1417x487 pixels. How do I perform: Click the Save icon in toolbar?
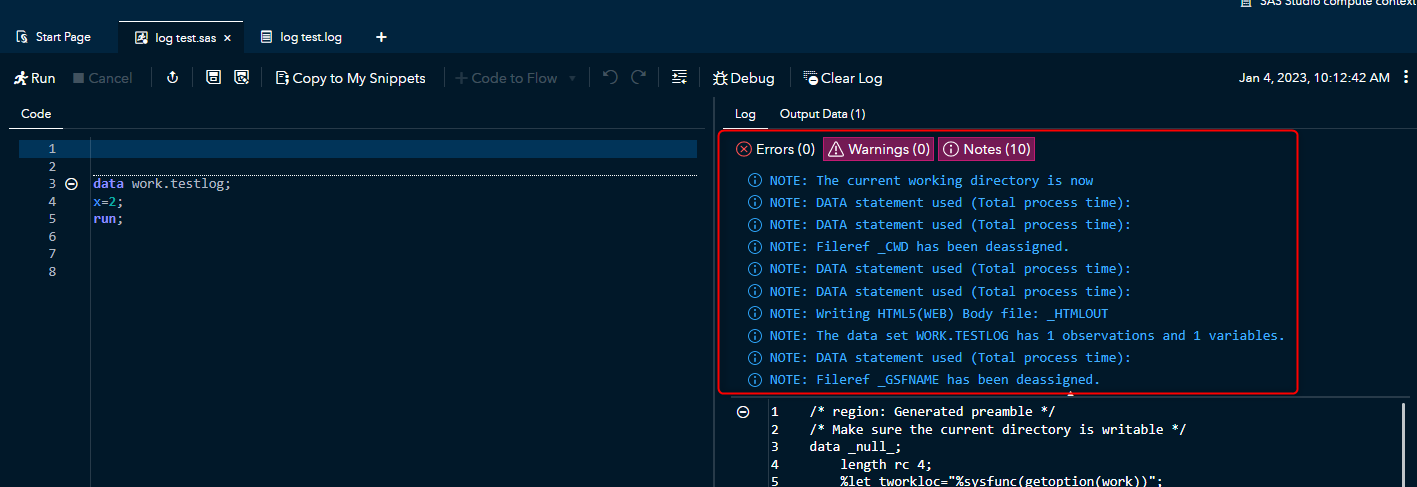coord(213,78)
